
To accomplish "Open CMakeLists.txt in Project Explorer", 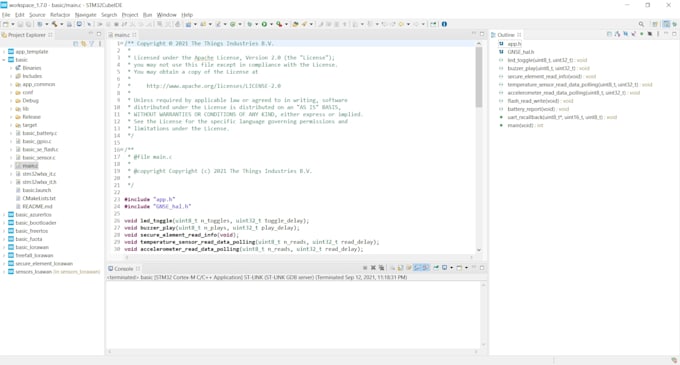I will [39, 198].
